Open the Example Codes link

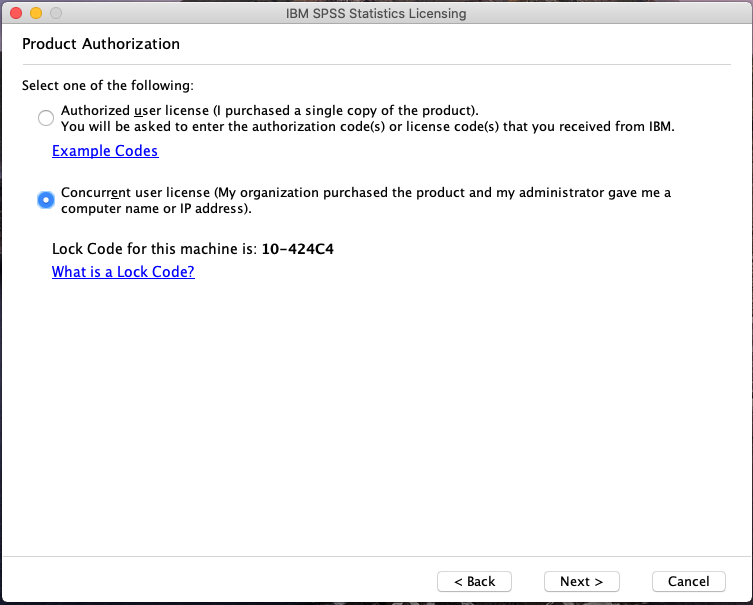pyautogui.click(x=105, y=151)
